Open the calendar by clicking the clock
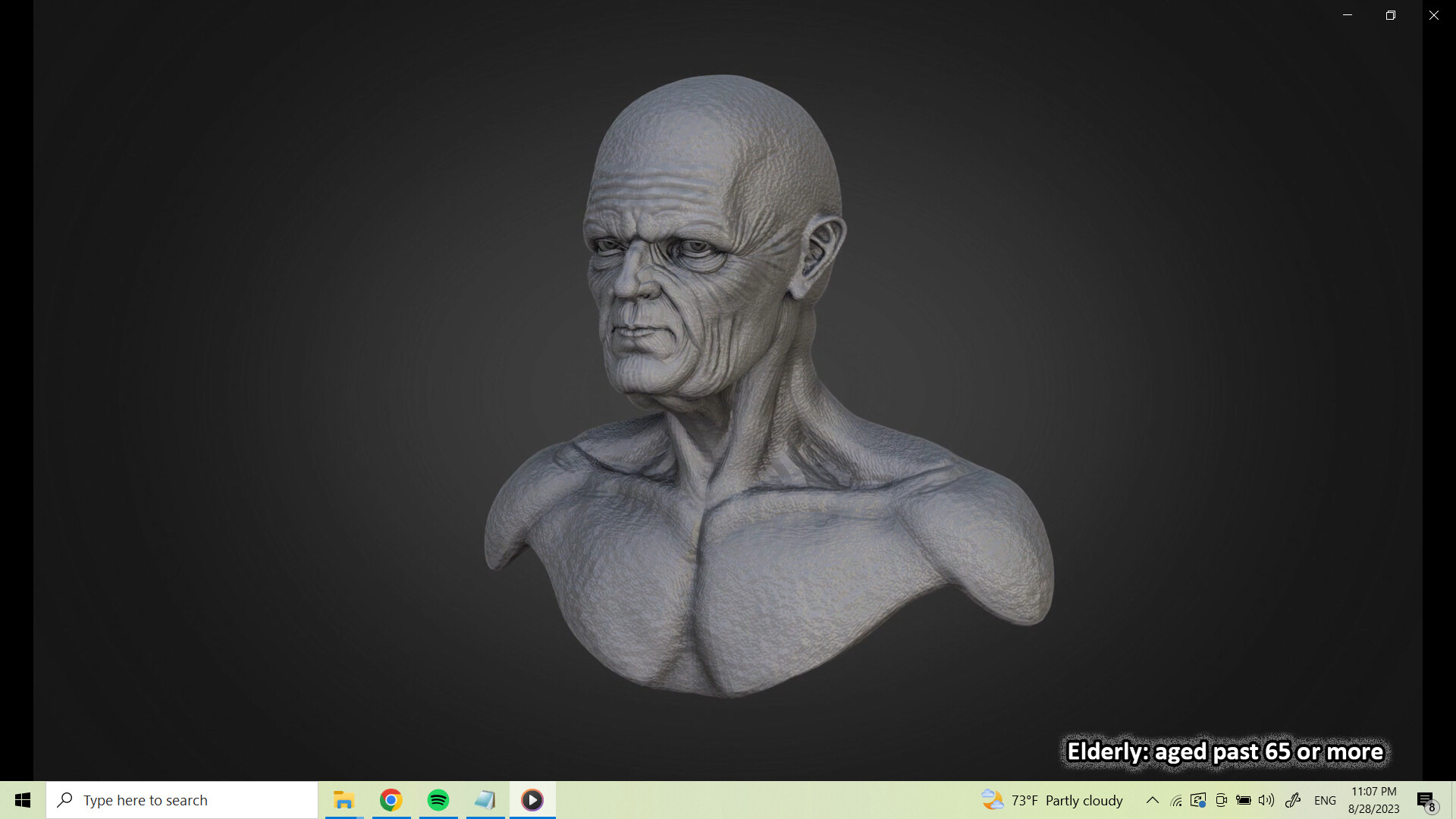 coord(1373,800)
